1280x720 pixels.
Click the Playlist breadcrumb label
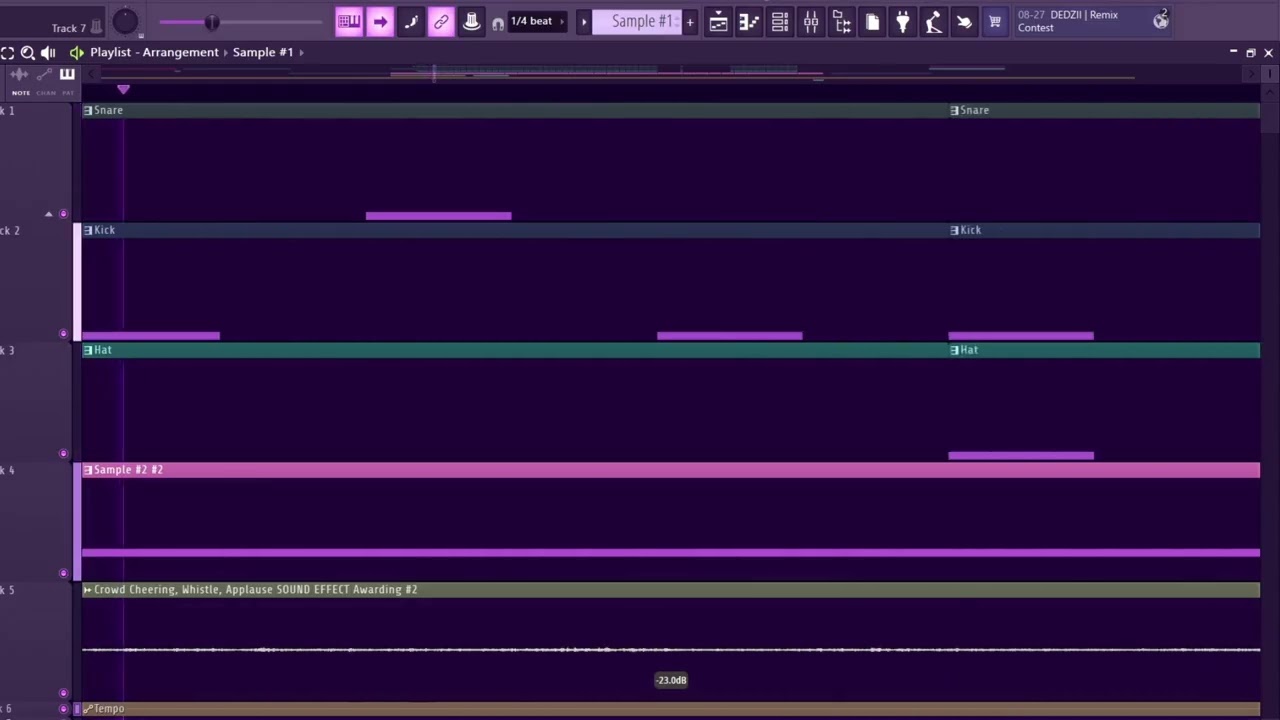click(x=110, y=52)
